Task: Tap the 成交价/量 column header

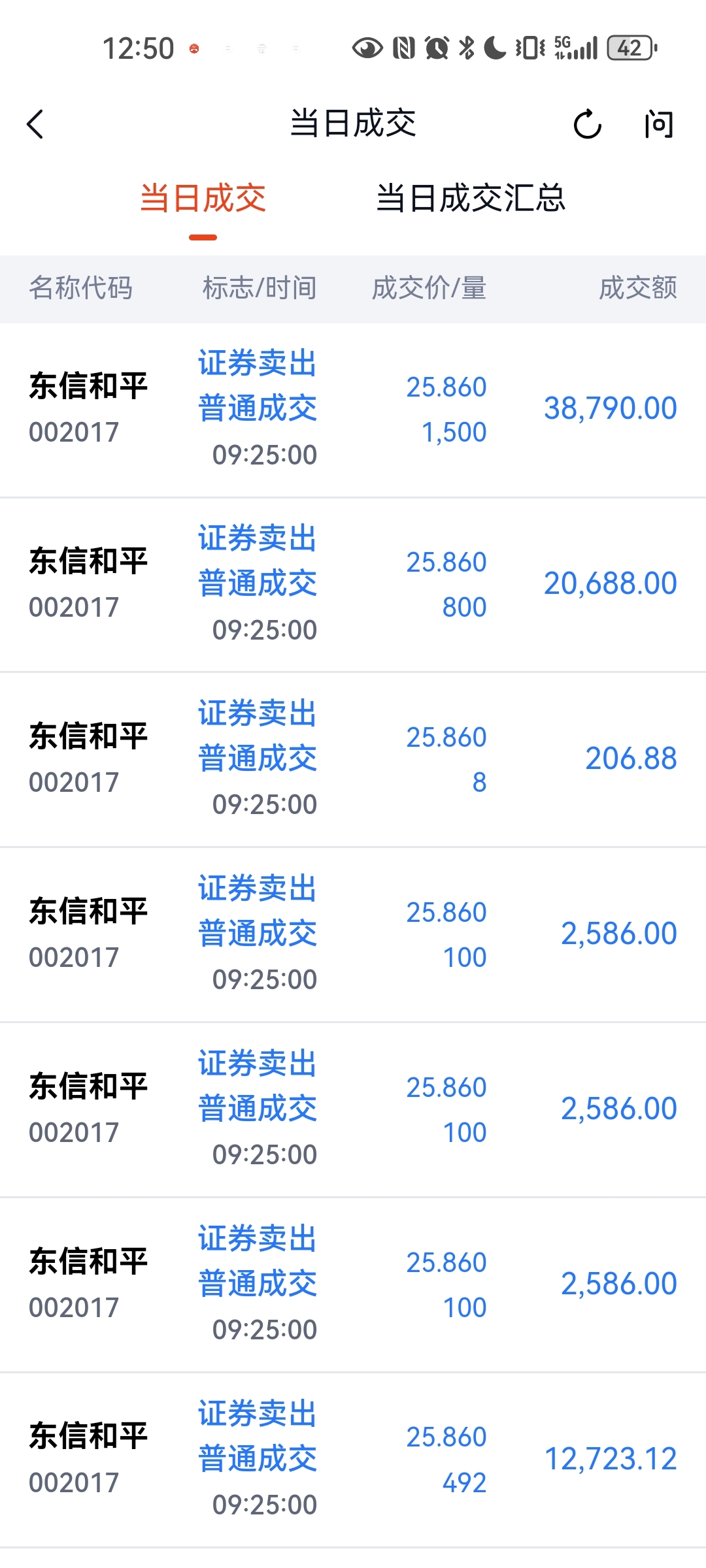Action: [x=429, y=288]
